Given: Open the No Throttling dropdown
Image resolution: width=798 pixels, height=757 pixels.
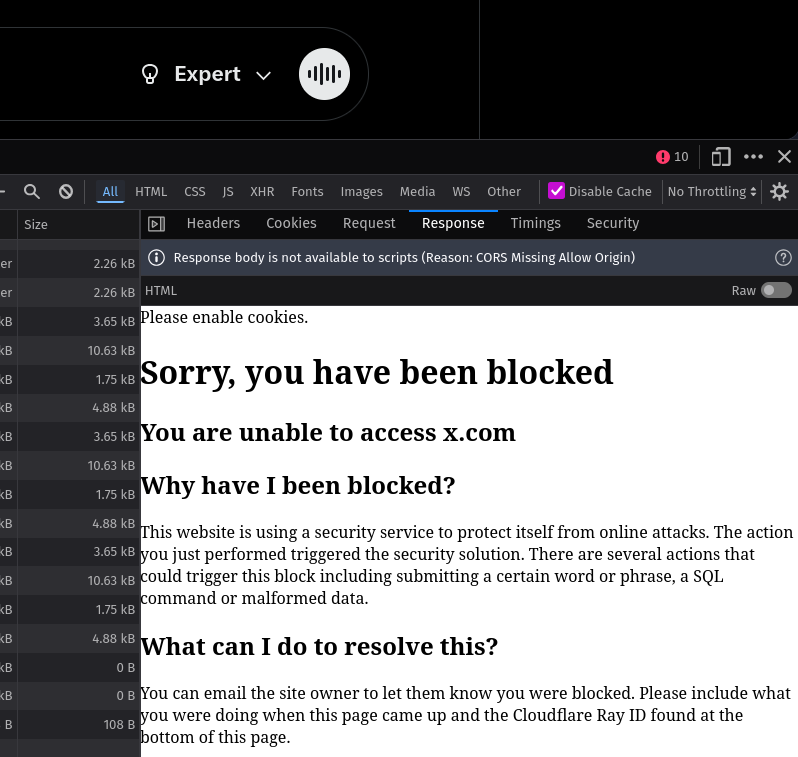Looking at the screenshot, I should point(712,191).
